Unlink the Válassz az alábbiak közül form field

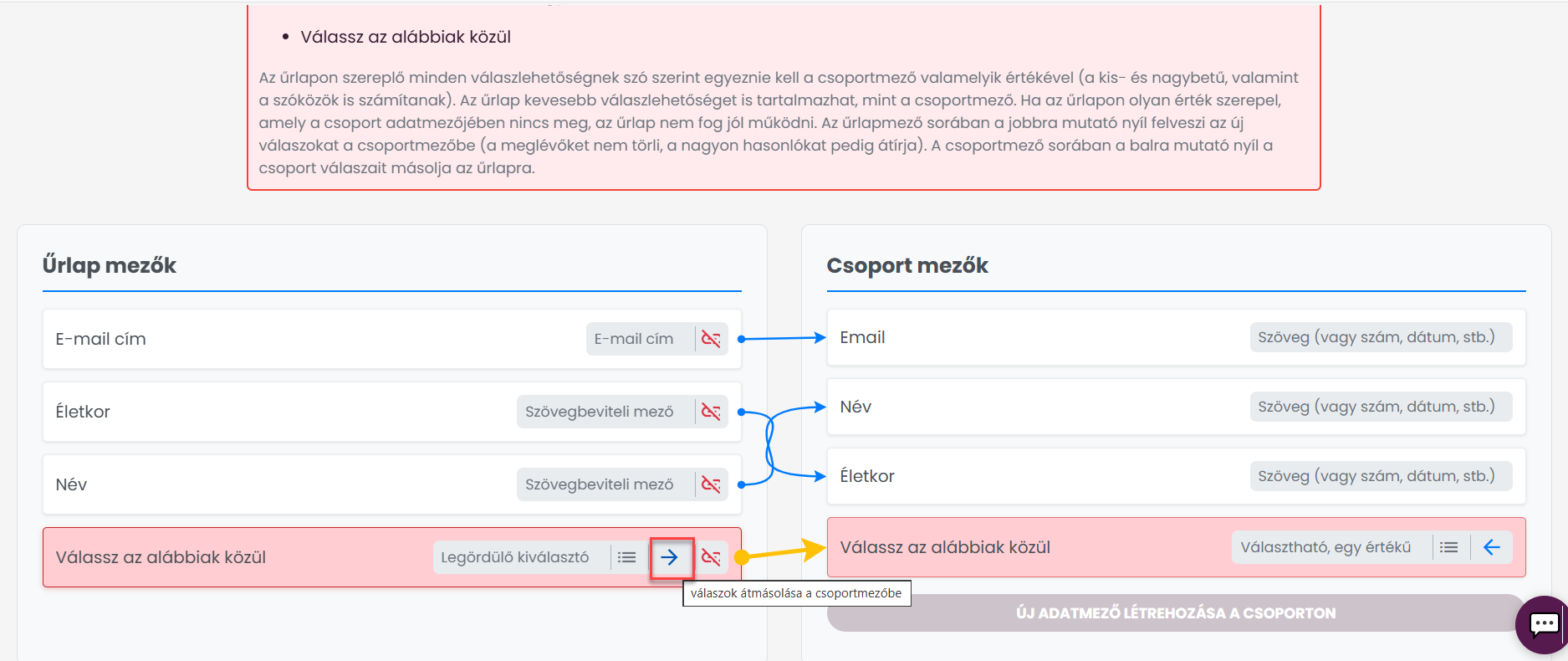pyautogui.click(x=711, y=557)
